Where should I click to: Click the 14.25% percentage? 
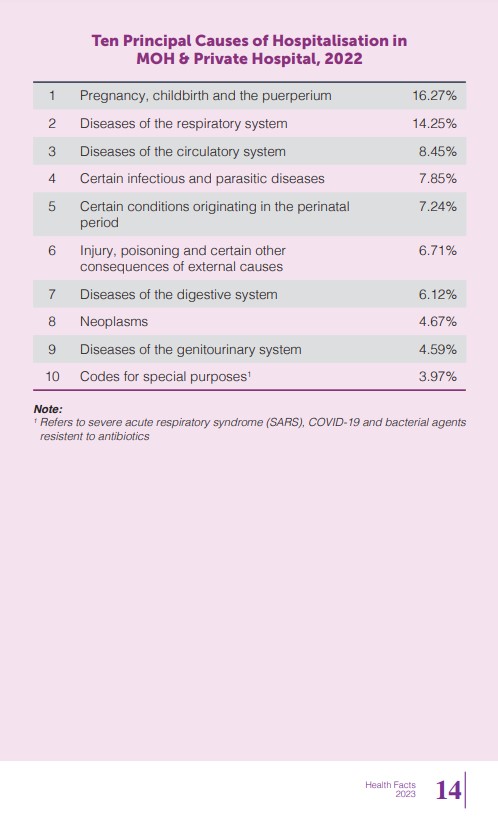tap(434, 124)
